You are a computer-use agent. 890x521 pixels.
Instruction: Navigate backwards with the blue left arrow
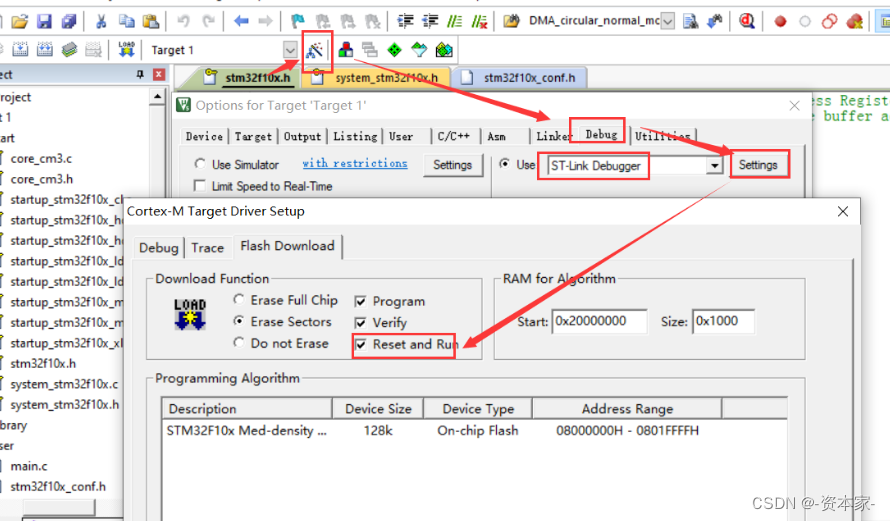(241, 22)
